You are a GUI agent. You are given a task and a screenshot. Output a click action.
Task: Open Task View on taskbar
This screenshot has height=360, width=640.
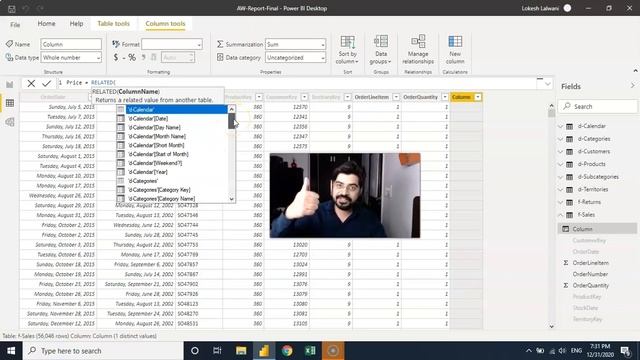pos(217,351)
